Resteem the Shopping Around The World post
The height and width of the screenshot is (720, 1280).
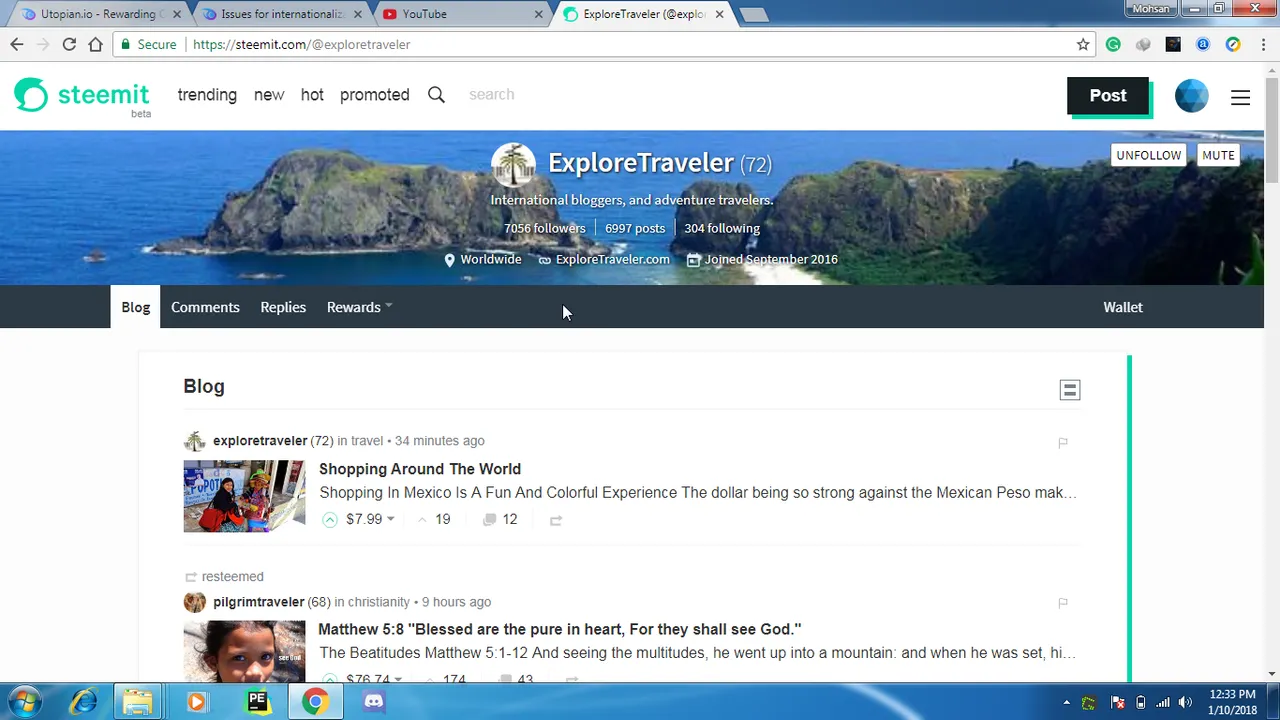point(556,520)
